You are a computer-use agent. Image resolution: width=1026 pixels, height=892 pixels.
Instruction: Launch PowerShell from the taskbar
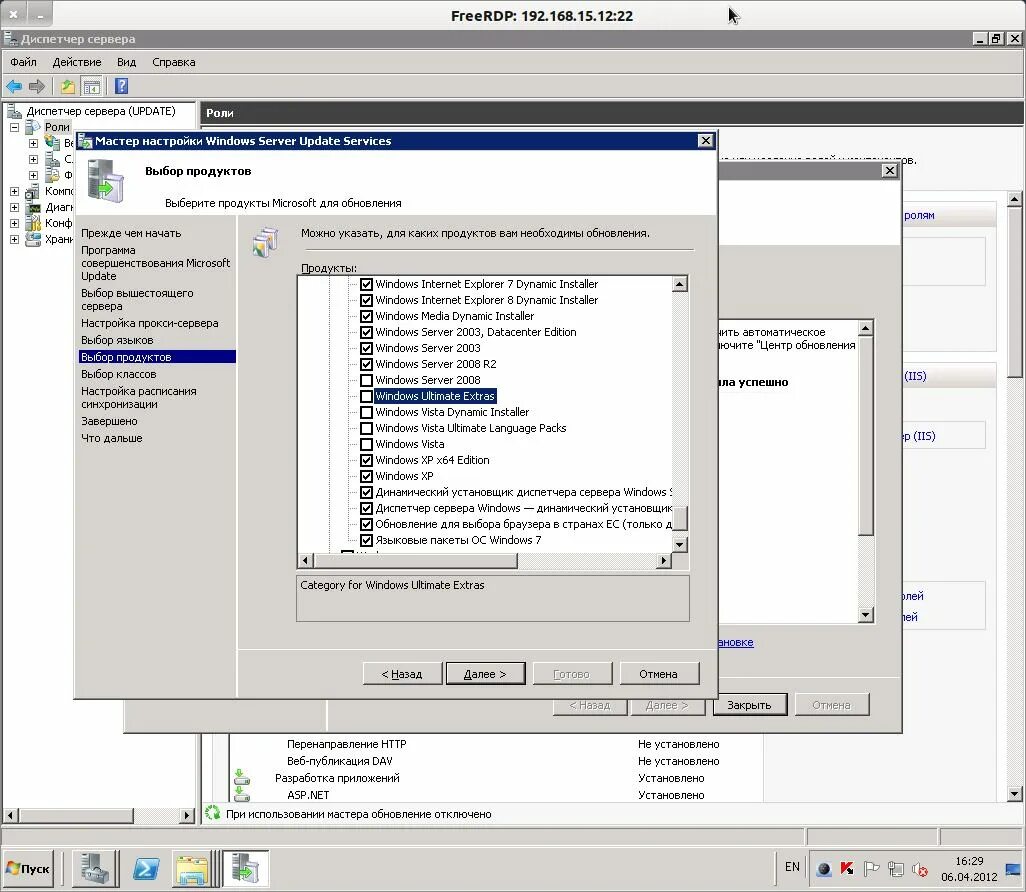145,868
